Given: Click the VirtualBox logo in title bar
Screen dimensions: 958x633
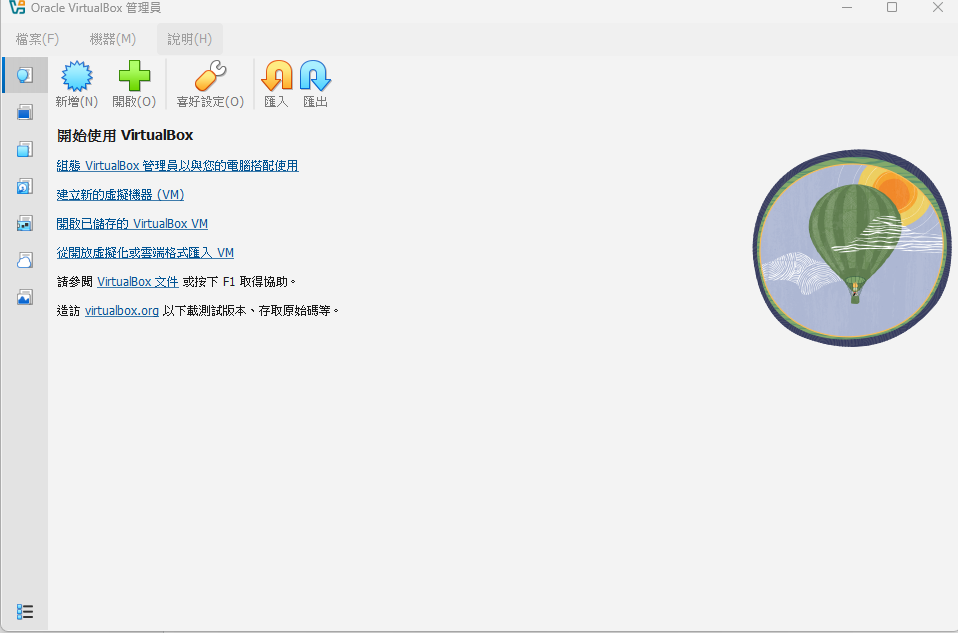Looking at the screenshot, I should 17,7.
